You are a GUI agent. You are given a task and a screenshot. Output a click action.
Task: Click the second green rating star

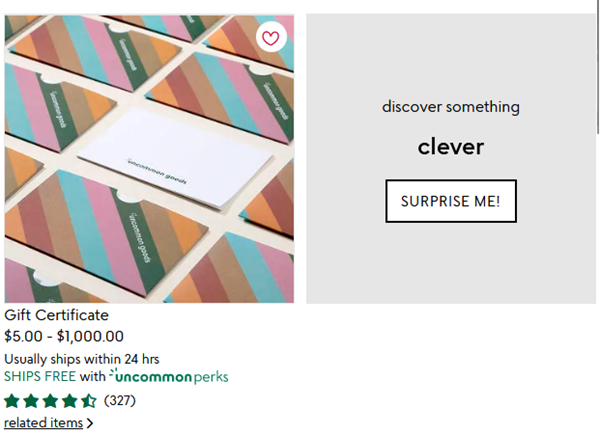point(31,401)
